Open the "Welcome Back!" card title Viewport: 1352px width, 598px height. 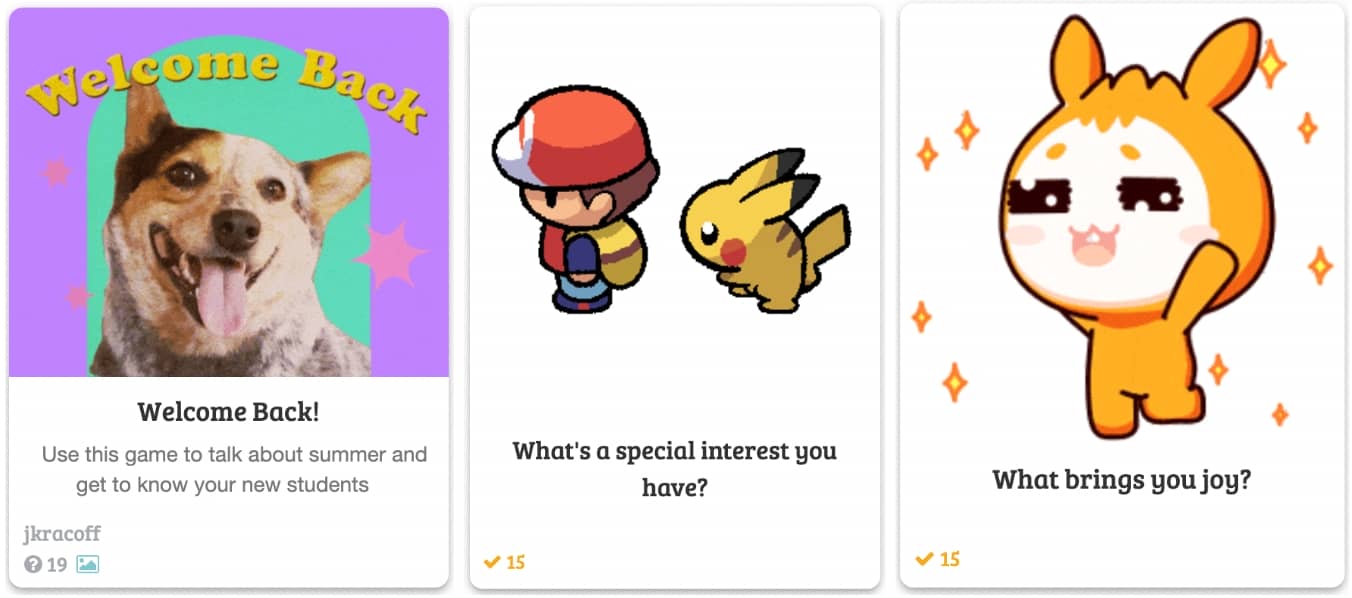(229, 411)
